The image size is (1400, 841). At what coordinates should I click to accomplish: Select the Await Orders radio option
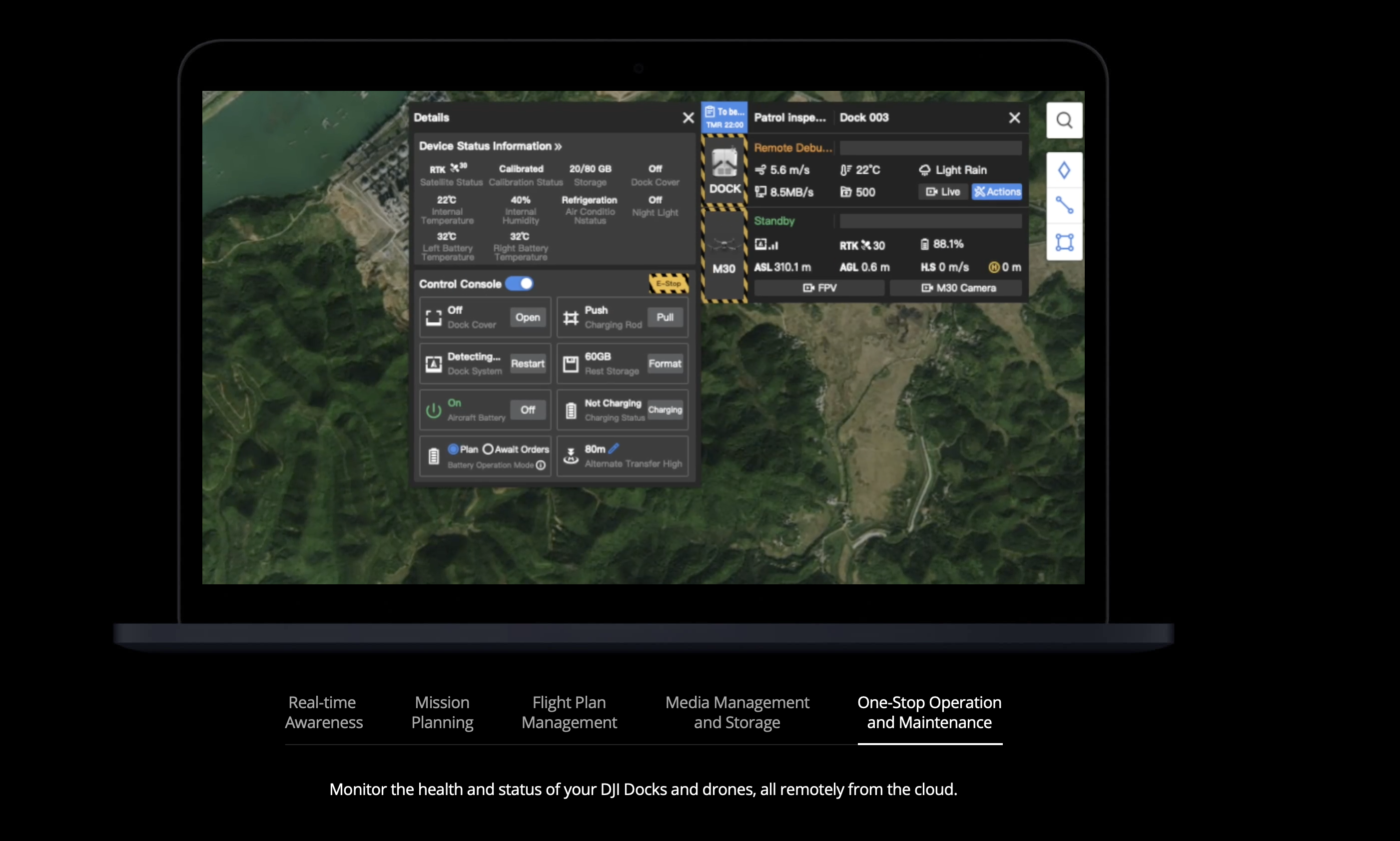point(488,449)
